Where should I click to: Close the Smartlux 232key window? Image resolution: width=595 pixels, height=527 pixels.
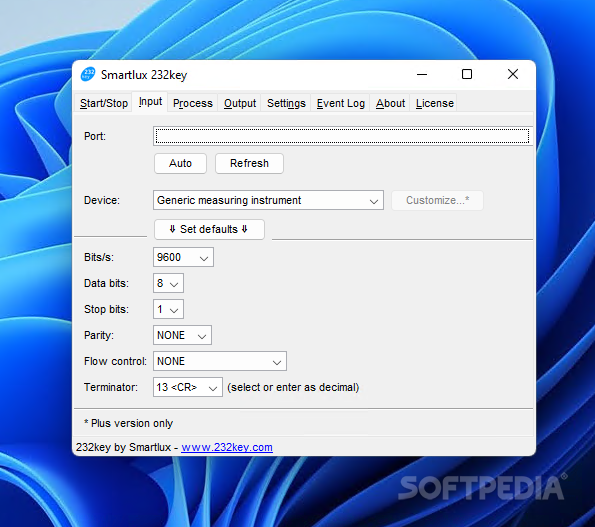(513, 74)
